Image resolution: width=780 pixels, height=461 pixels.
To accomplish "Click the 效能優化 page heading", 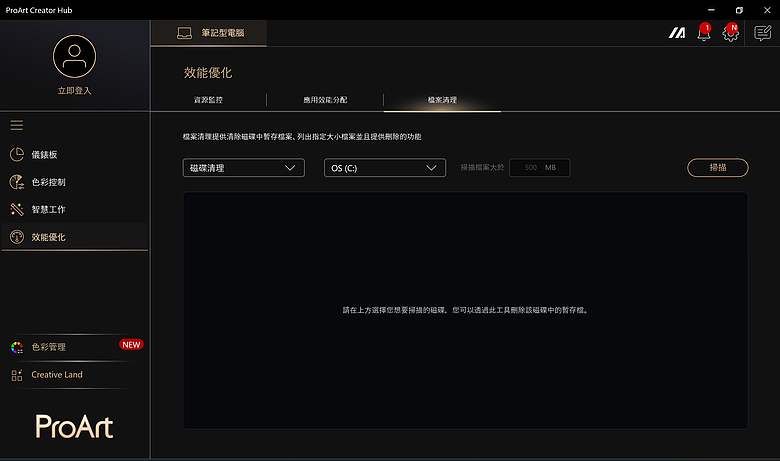I will coord(208,73).
